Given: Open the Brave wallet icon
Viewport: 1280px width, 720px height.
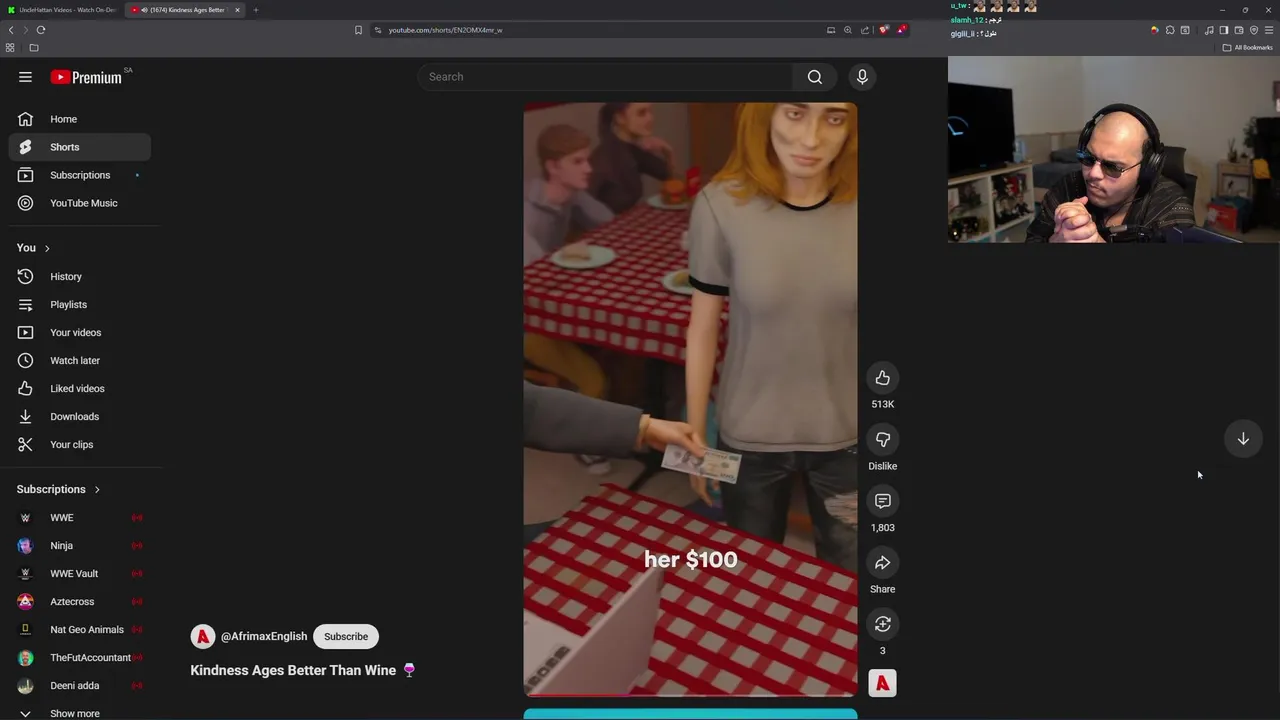Looking at the screenshot, I should tap(1239, 30).
